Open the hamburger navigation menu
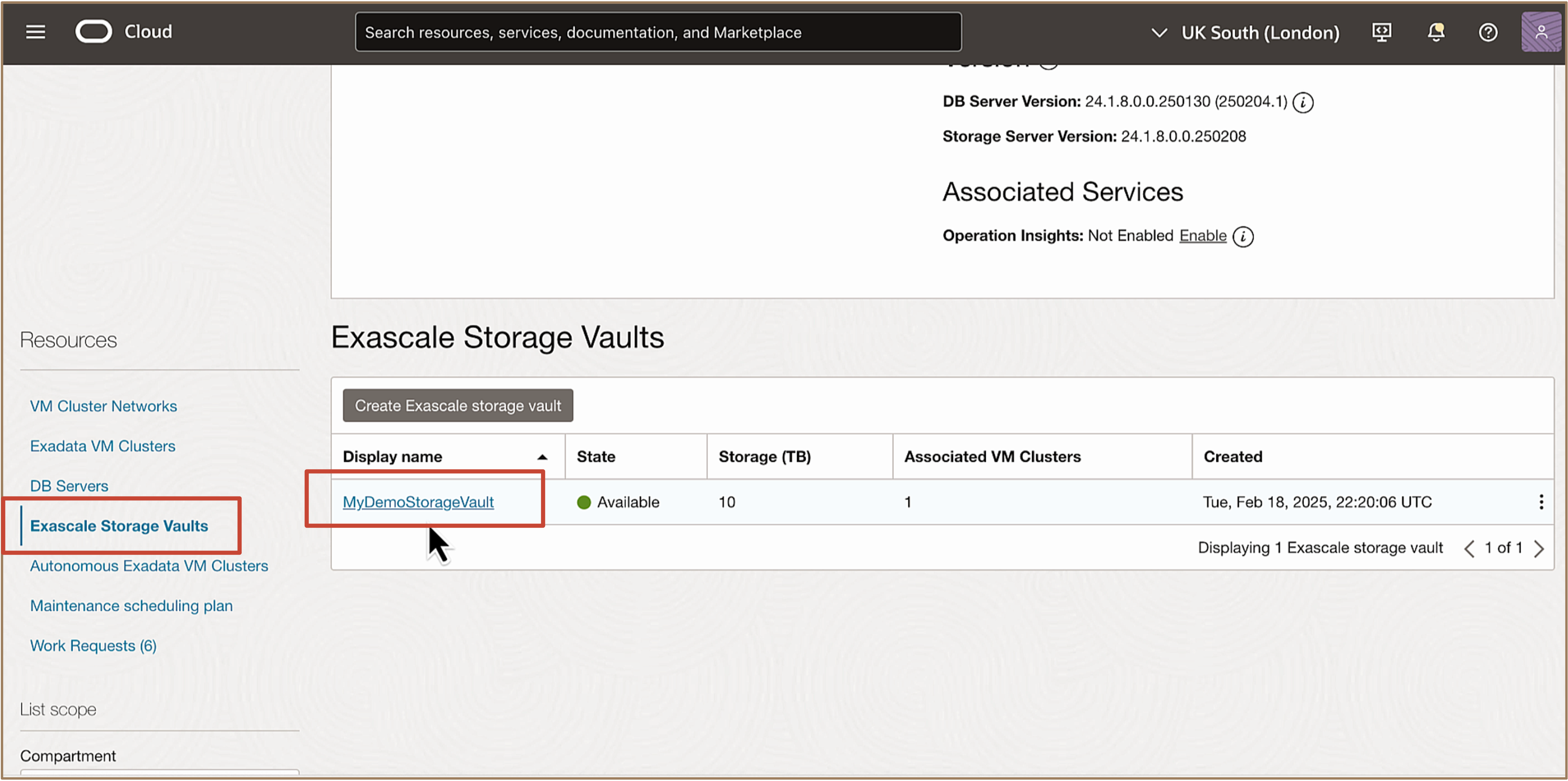This screenshot has height=781, width=1568. point(35,32)
